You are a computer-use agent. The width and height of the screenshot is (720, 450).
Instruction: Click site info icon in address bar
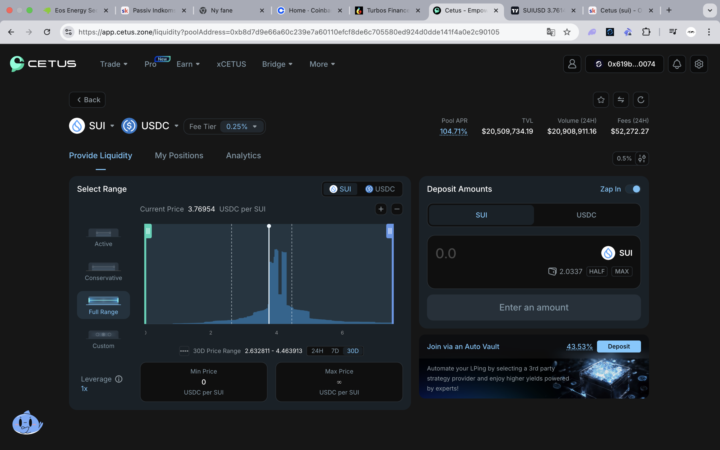(68, 32)
